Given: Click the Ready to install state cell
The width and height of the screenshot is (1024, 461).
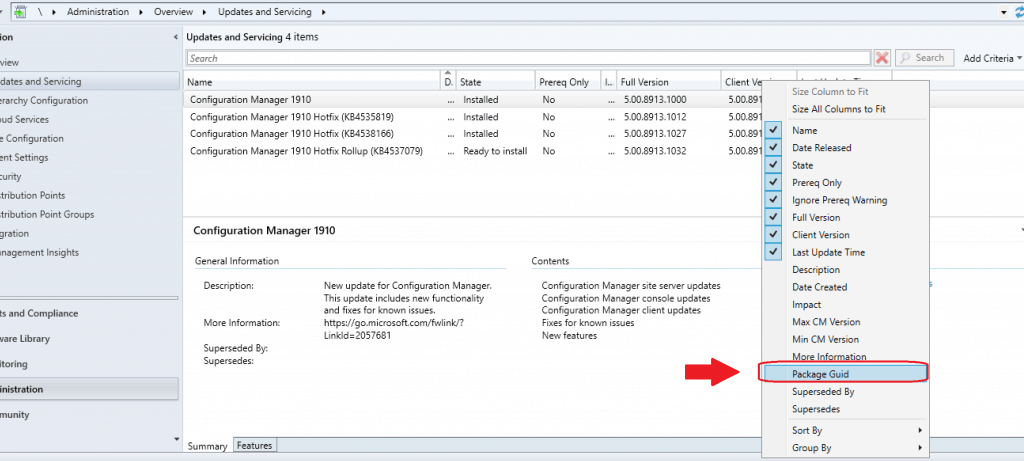Looking at the screenshot, I should (495, 151).
